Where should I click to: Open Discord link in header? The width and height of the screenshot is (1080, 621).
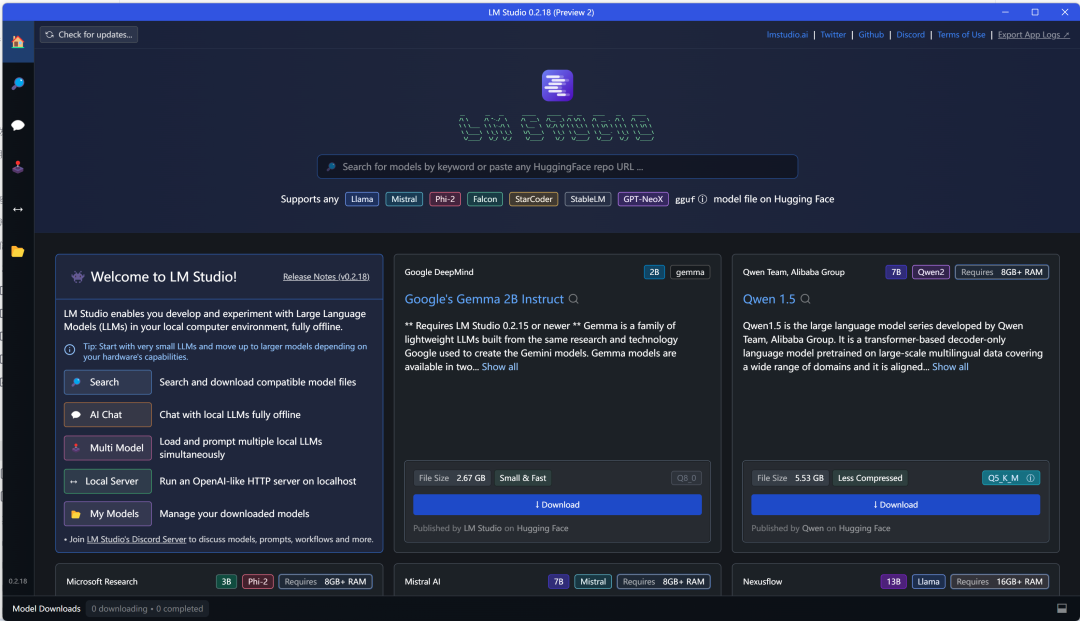911,34
